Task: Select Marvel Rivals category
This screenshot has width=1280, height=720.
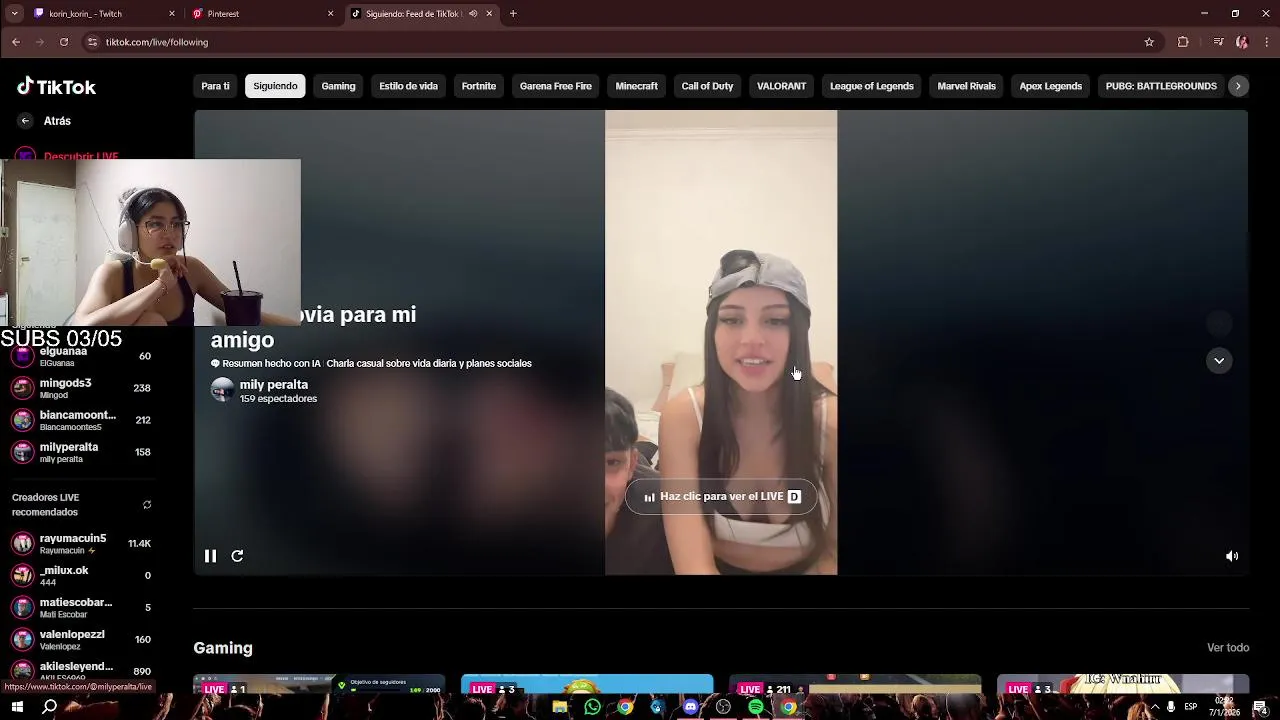Action: [967, 86]
